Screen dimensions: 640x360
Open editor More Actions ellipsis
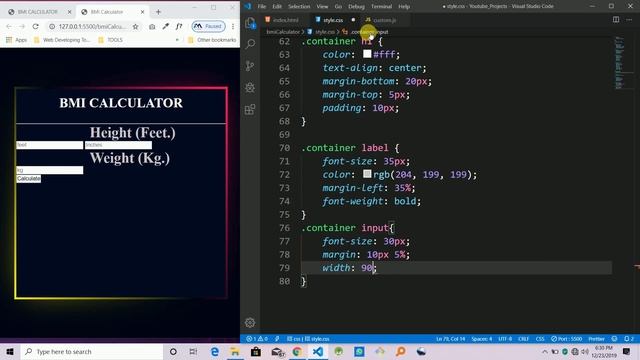pos(629,20)
